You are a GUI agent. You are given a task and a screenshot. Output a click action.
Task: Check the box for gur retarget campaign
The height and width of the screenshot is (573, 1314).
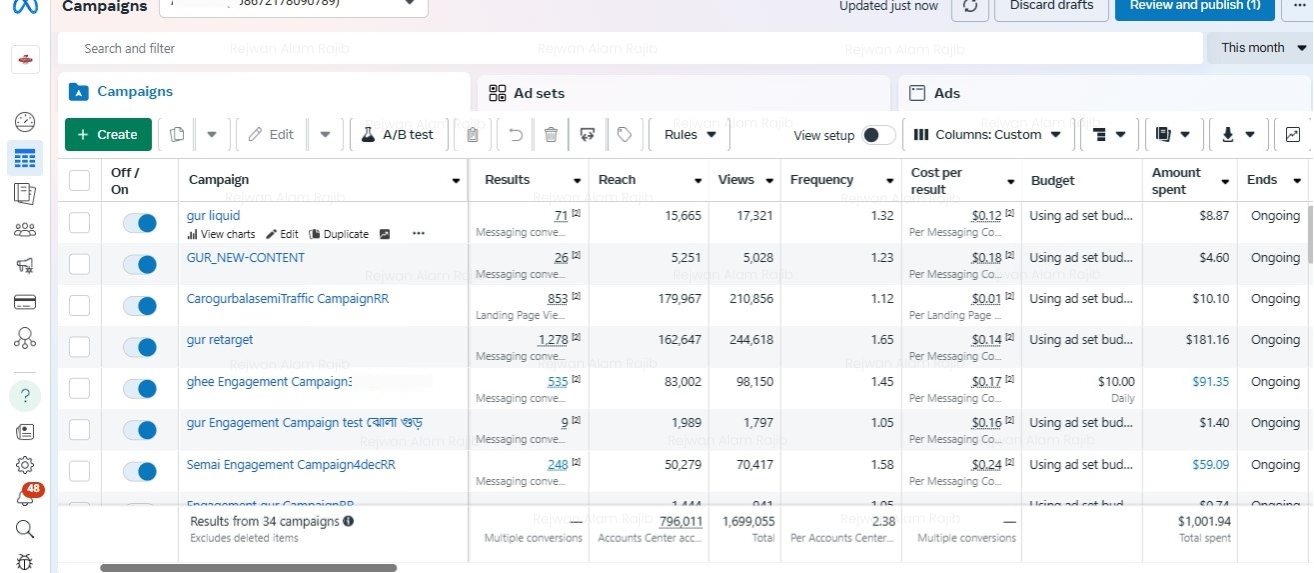click(79, 347)
